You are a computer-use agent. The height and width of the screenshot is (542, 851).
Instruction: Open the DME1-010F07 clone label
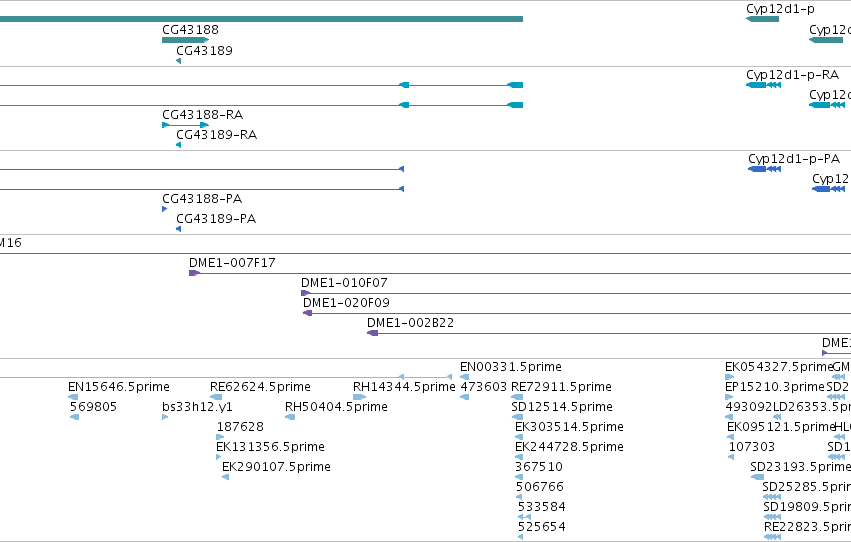click(344, 283)
